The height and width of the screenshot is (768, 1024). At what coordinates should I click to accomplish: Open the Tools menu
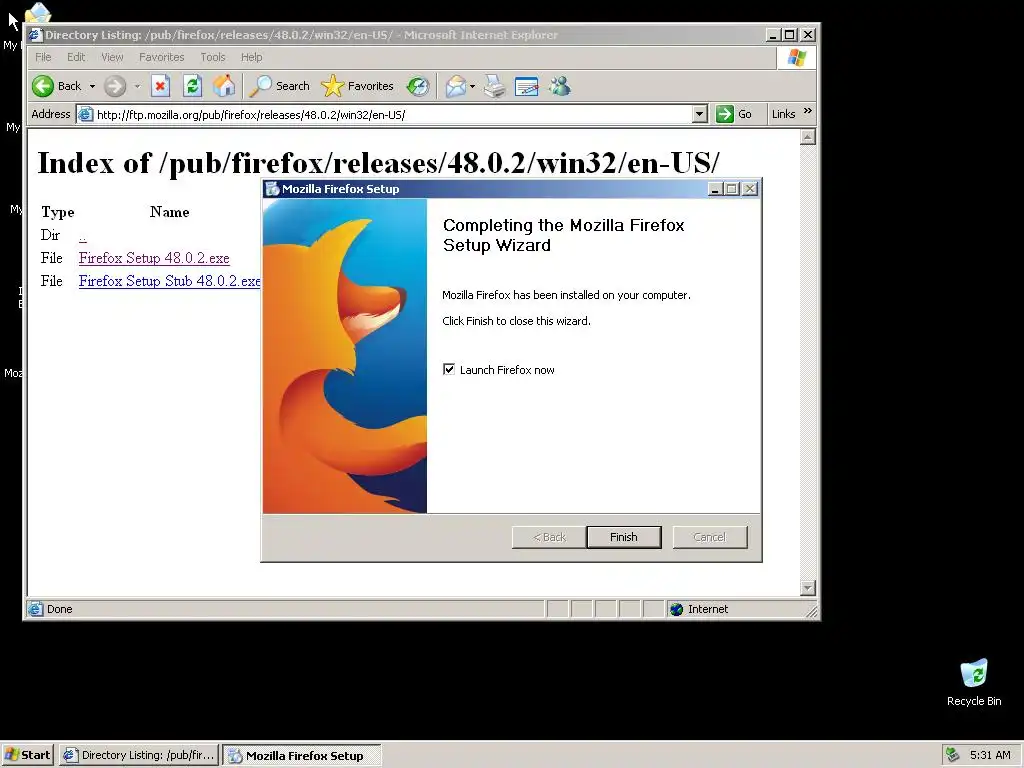pos(213,57)
